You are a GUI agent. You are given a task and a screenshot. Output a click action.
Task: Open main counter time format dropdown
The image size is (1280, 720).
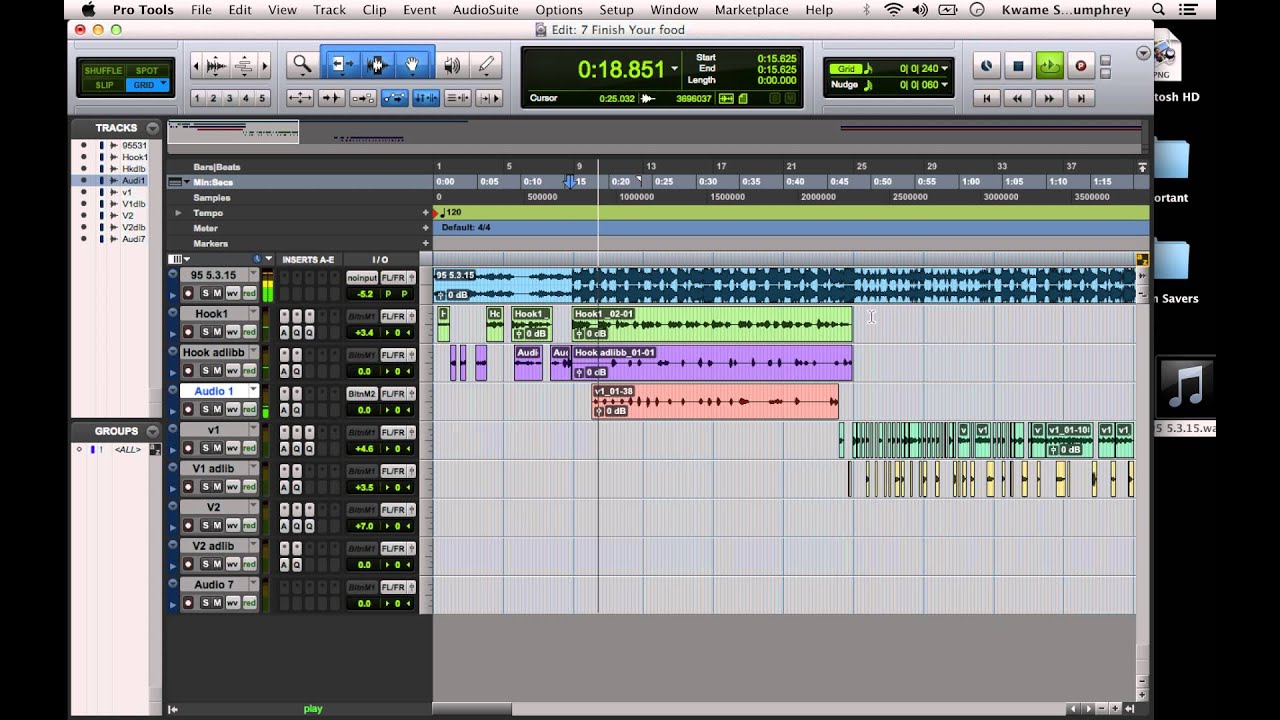[674, 69]
